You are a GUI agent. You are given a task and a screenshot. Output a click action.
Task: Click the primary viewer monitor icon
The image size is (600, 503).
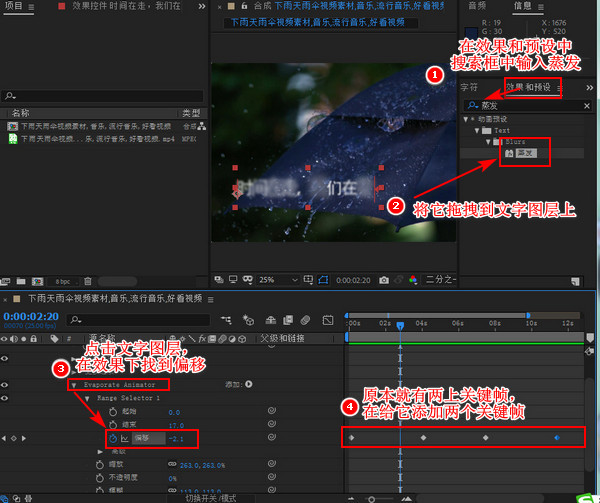[233, 280]
